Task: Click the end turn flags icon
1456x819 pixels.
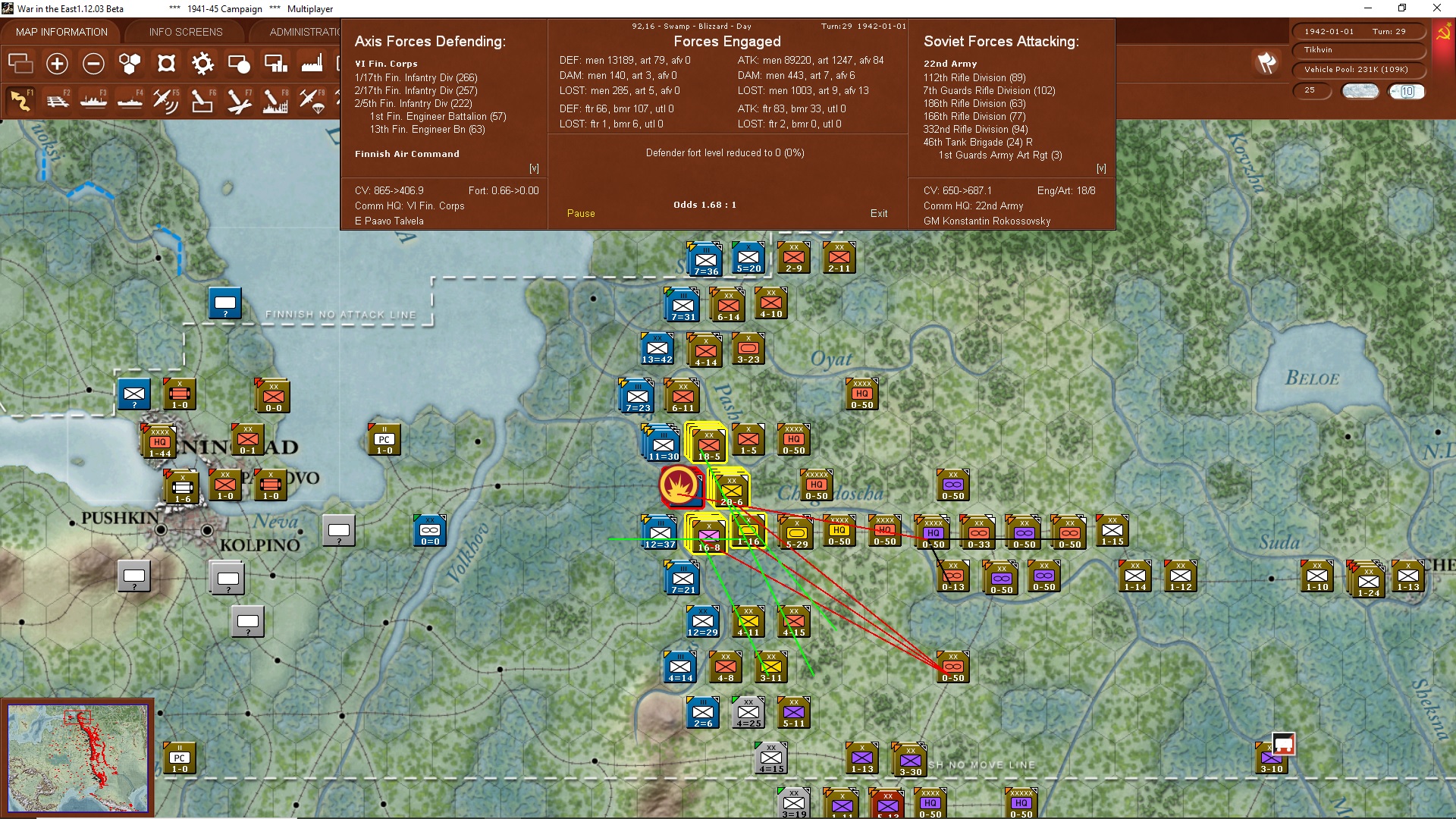Action: point(1266,63)
